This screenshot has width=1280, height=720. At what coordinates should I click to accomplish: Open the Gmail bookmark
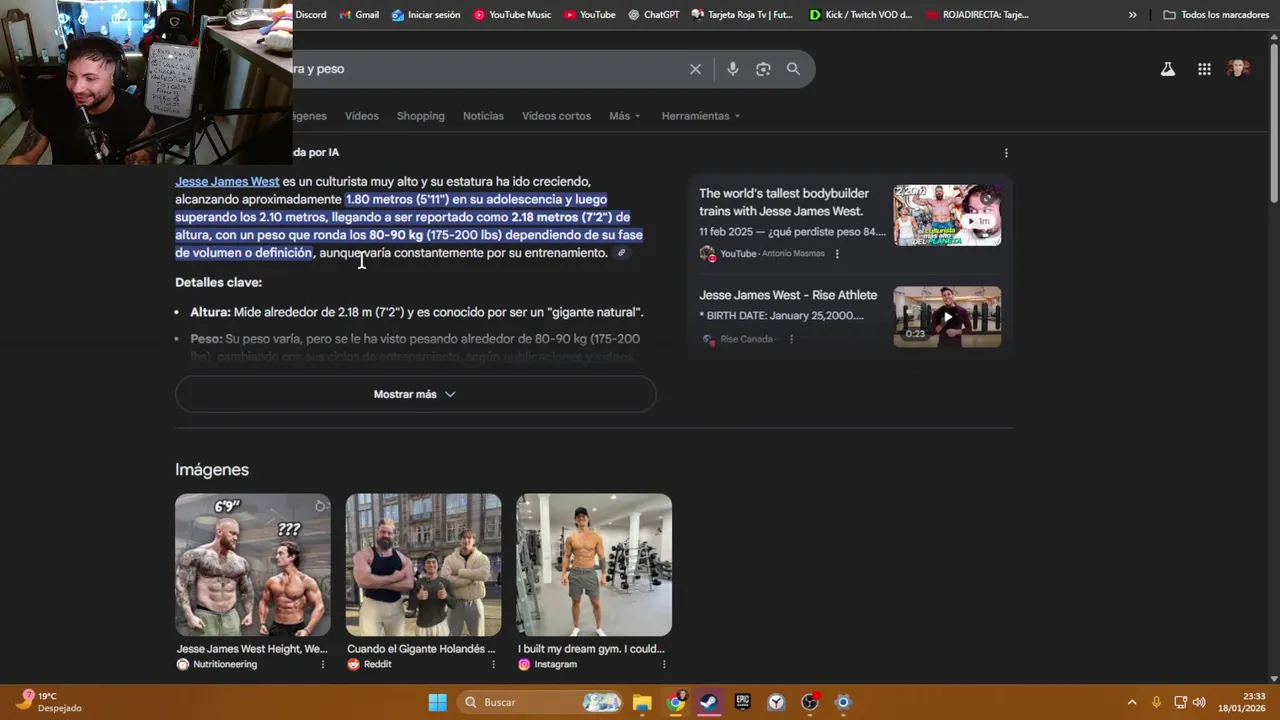(359, 15)
